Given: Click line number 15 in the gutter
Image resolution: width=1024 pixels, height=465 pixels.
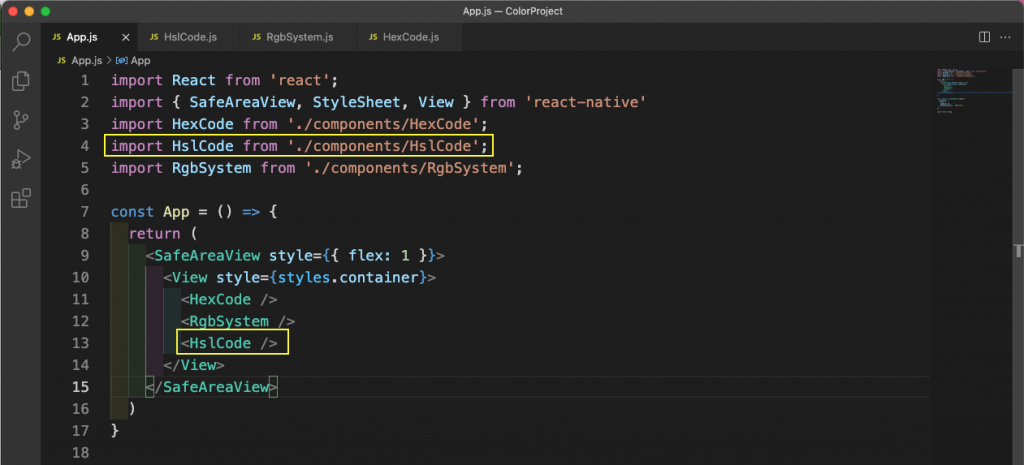Looking at the screenshot, I should [x=80, y=387].
